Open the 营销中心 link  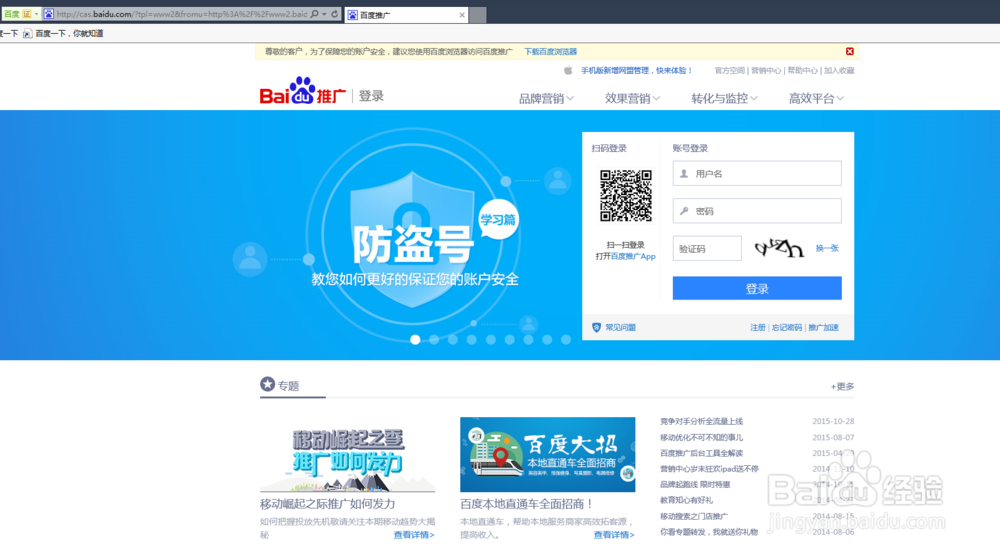(766, 71)
